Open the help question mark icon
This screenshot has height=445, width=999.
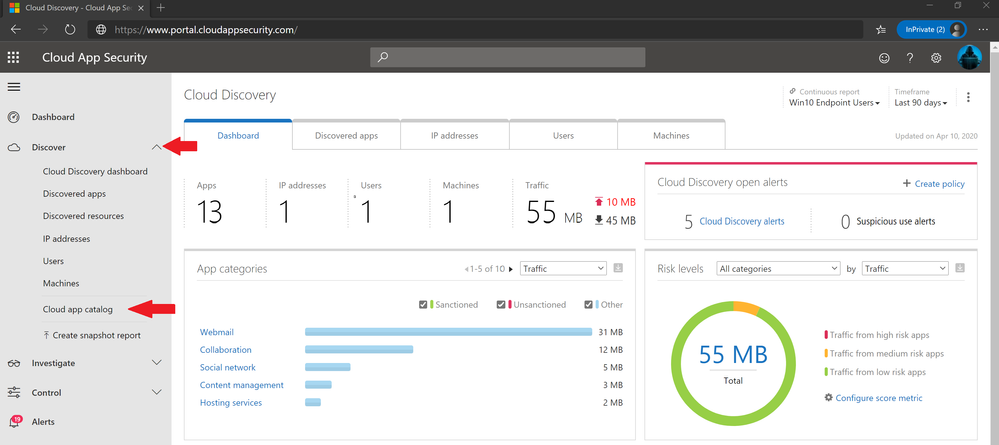coord(910,58)
